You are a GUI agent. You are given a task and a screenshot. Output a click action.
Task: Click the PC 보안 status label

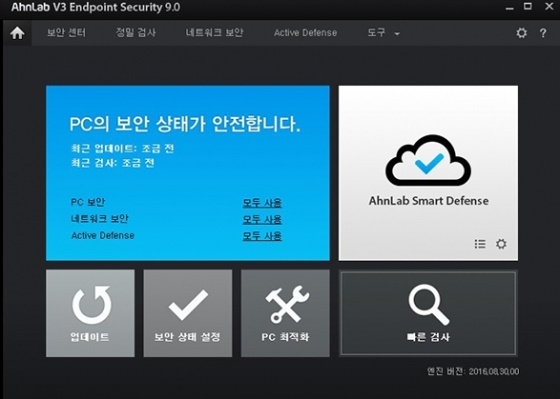click(x=88, y=202)
